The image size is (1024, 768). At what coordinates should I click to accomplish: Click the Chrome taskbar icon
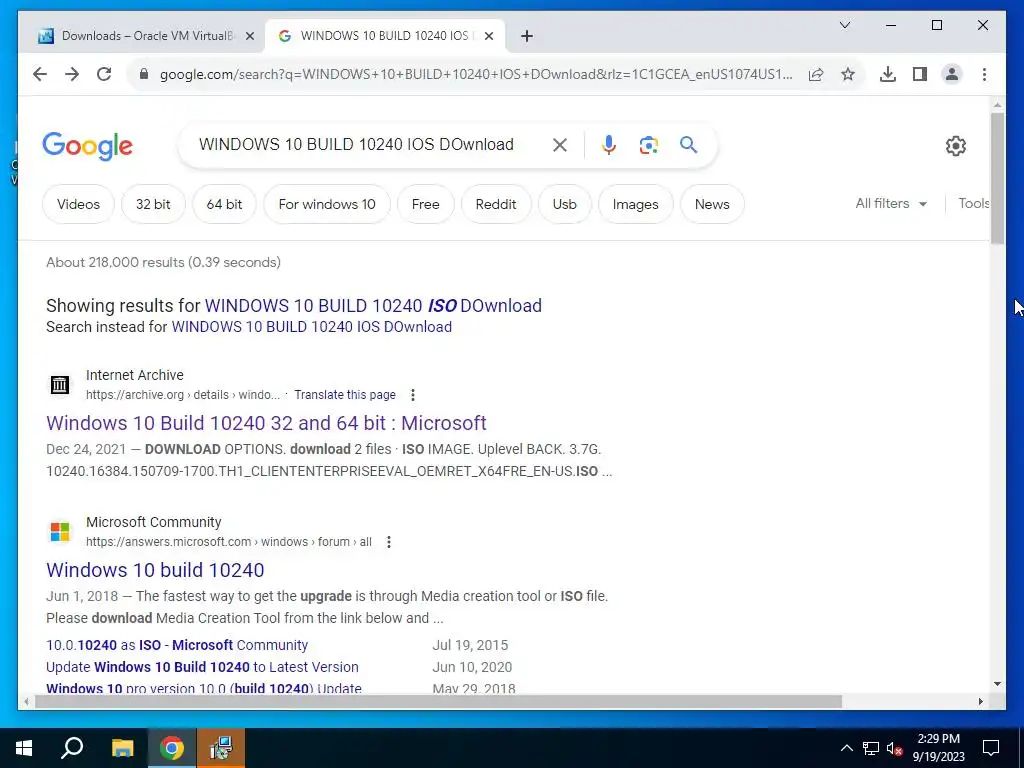[x=172, y=748]
